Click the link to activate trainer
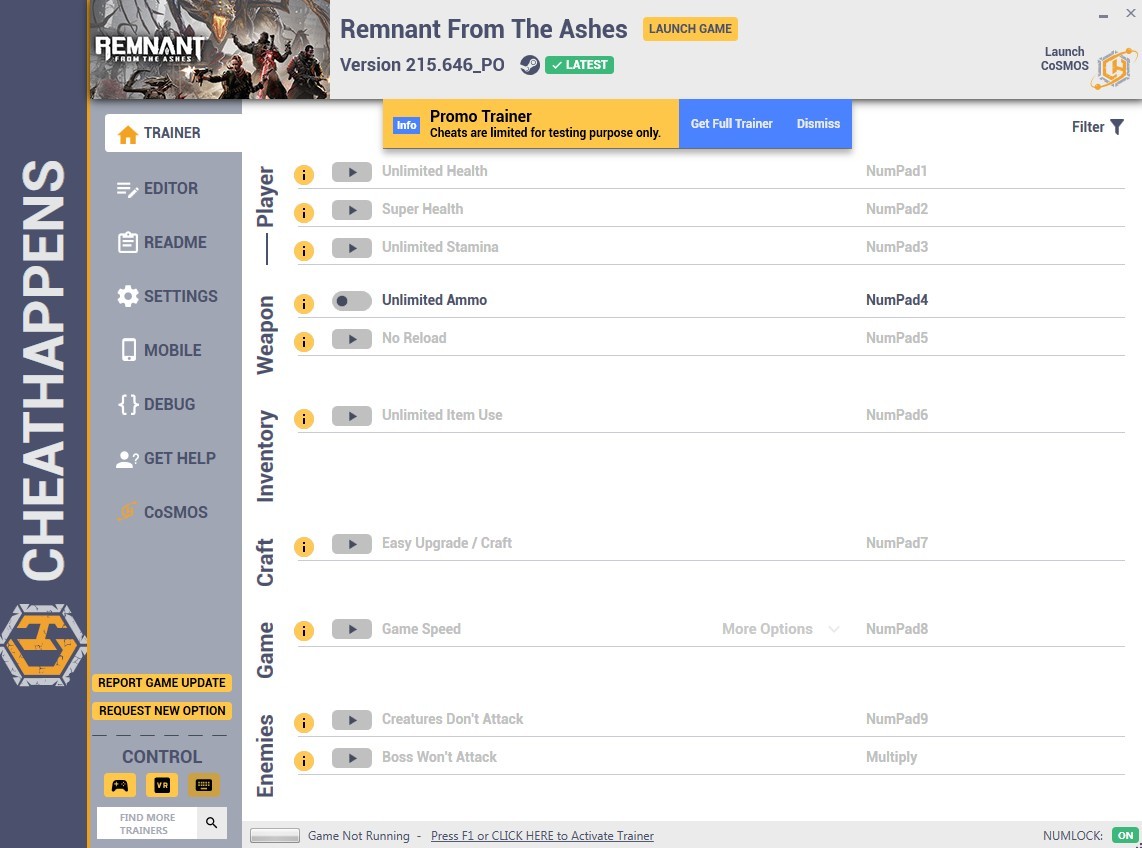The height and width of the screenshot is (848, 1142). point(542,836)
